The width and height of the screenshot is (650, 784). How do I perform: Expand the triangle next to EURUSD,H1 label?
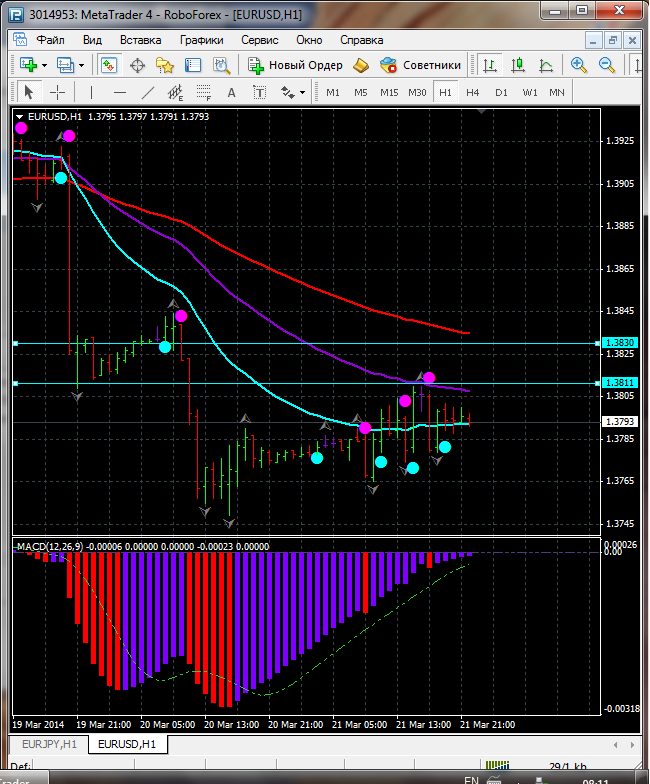20,117
